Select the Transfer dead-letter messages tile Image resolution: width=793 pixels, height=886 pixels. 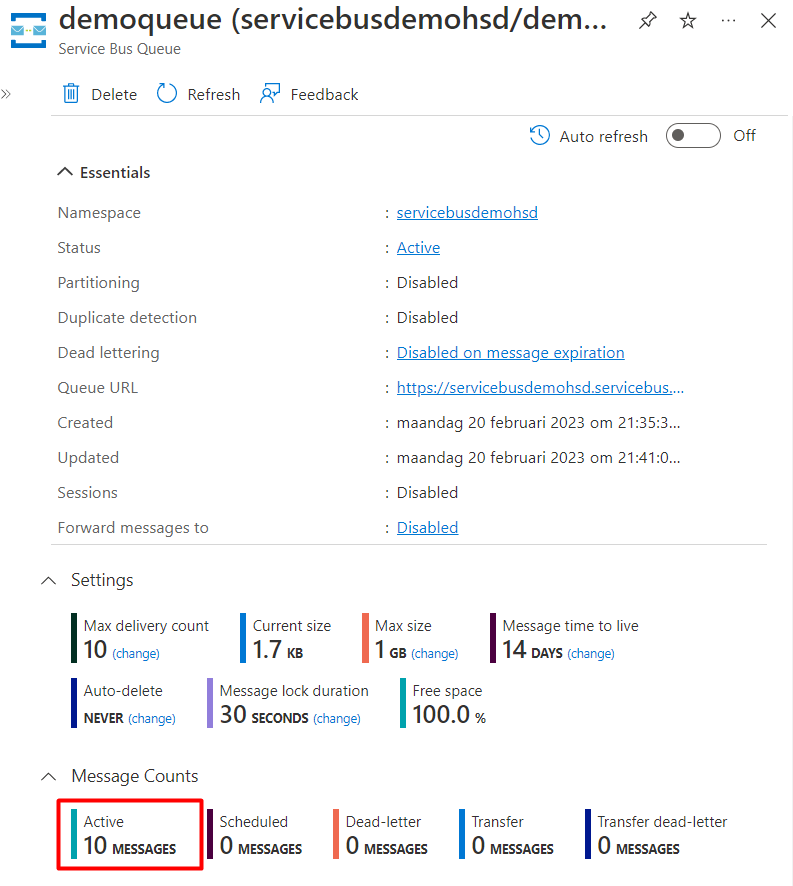coord(656,834)
